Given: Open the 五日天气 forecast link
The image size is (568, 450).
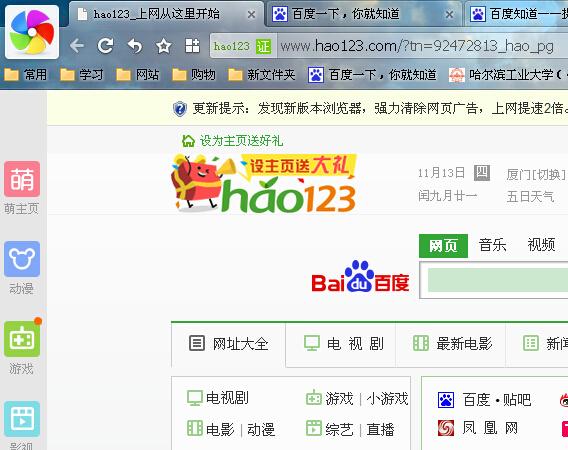Looking at the screenshot, I should [530, 197].
